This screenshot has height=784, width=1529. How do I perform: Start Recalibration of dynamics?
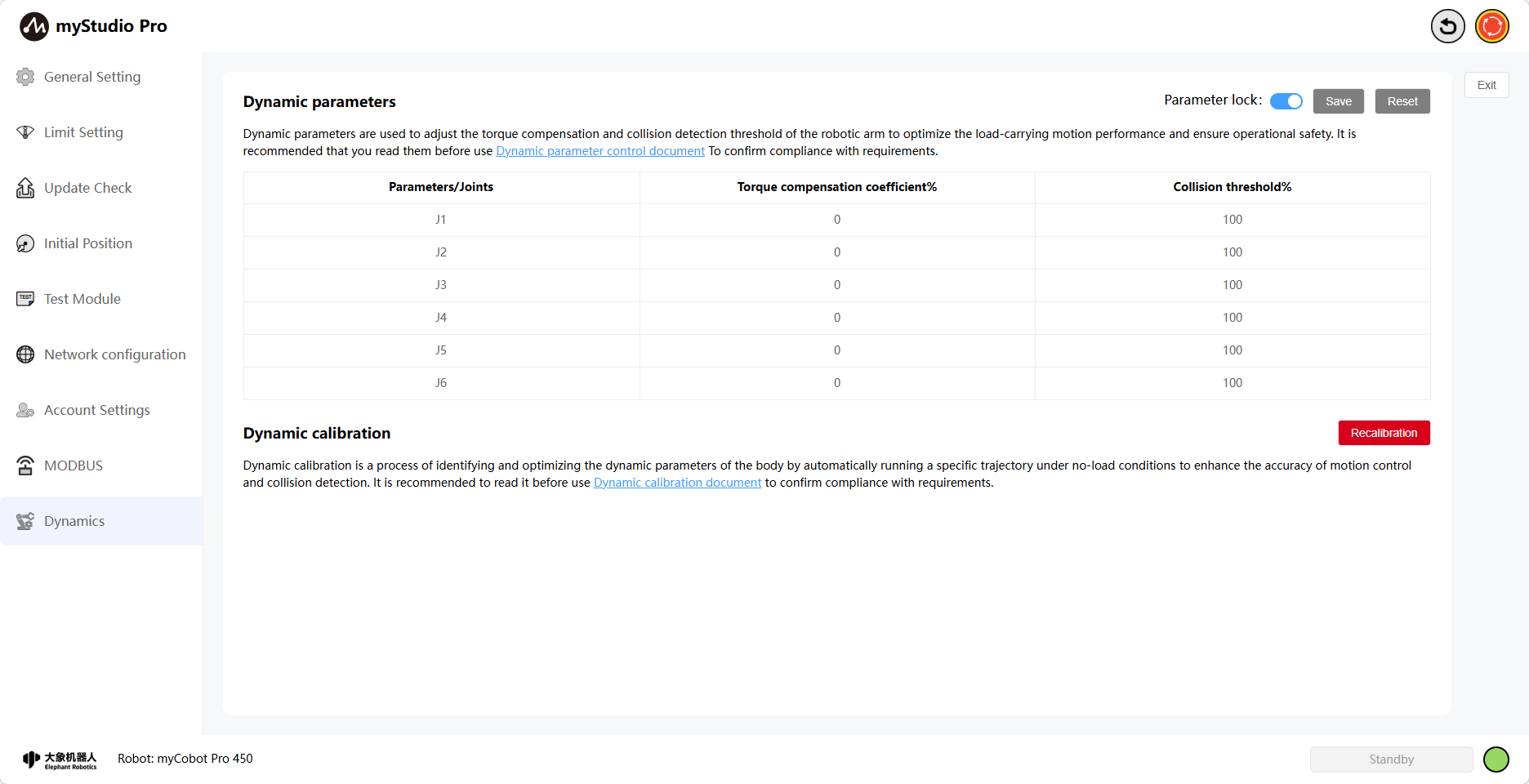click(1384, 433)
